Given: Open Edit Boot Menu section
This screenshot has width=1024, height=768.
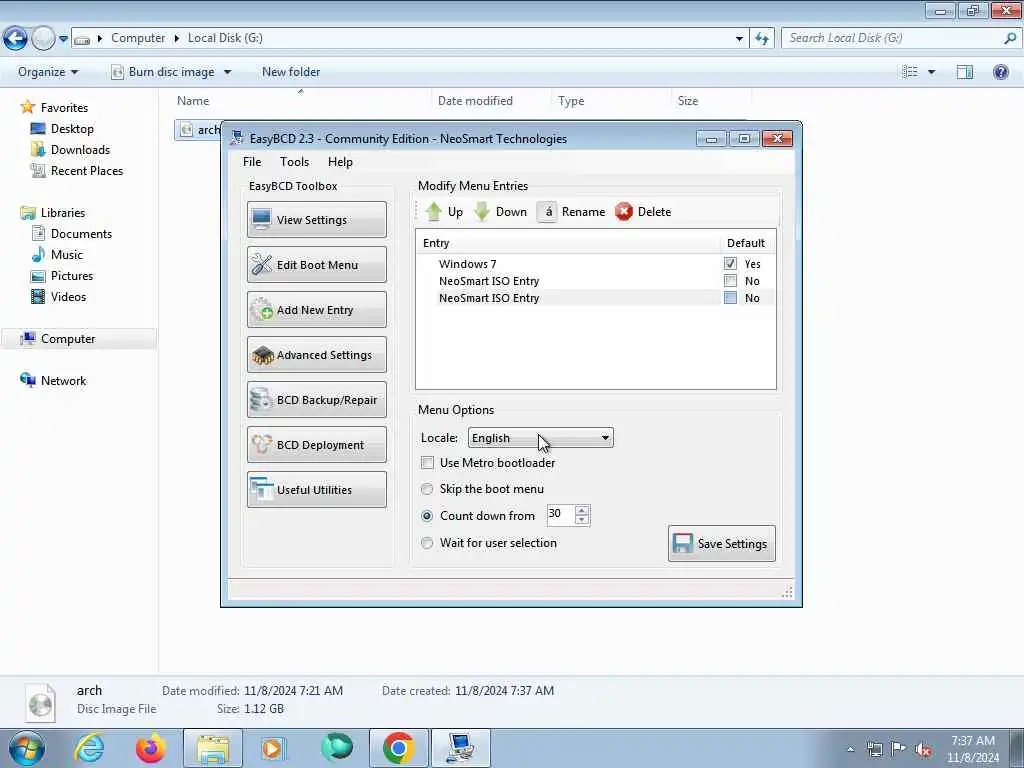Looking at the screenshot, I should point(317,264).
